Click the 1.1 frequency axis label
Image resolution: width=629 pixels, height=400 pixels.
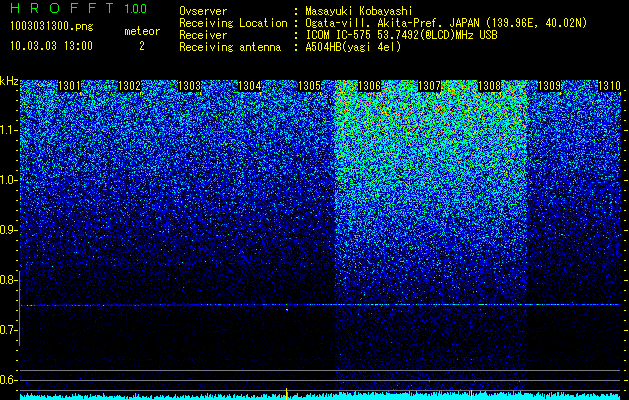point(9,130)
